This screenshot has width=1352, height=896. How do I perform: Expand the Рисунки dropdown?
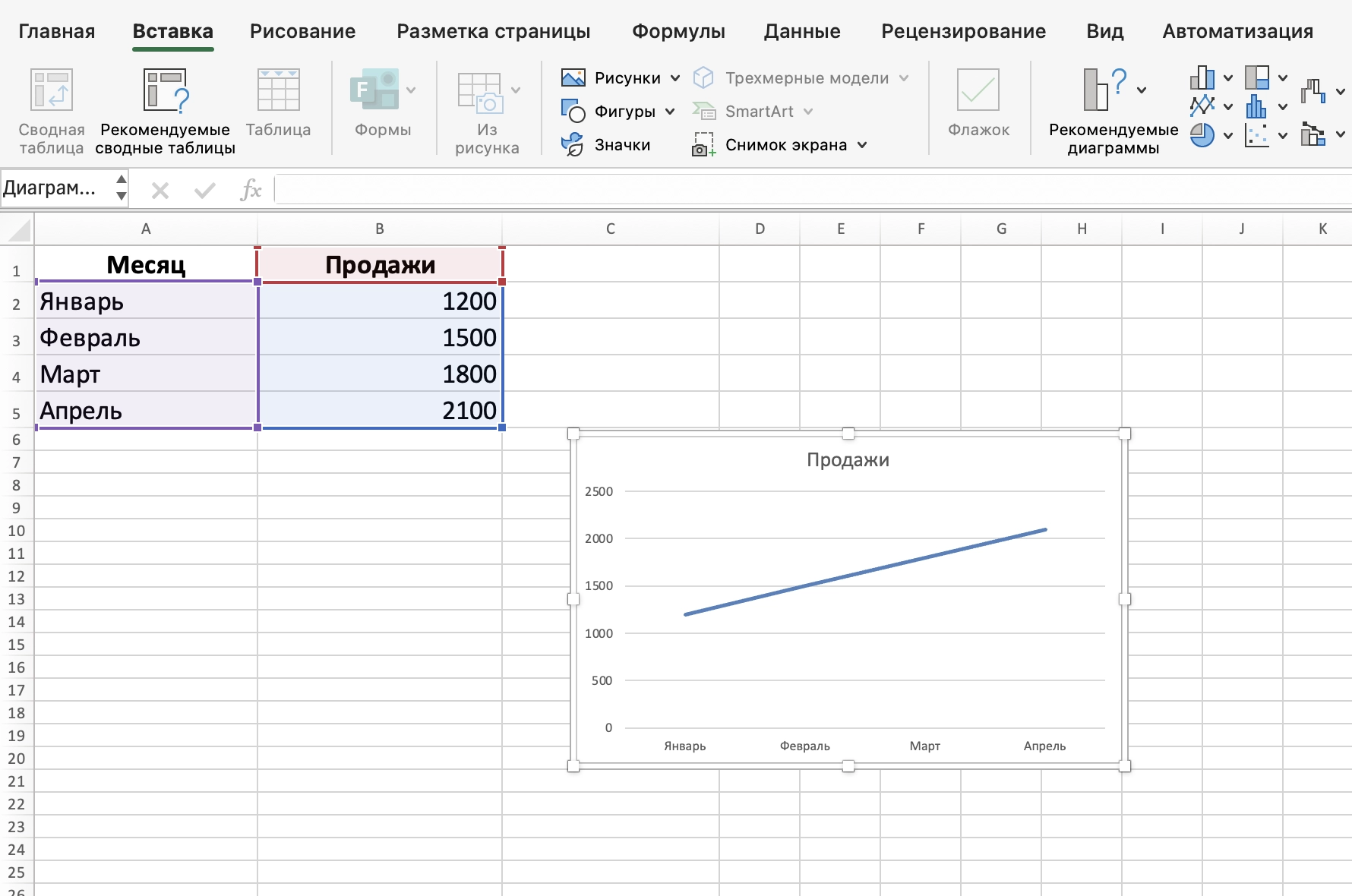675,78
